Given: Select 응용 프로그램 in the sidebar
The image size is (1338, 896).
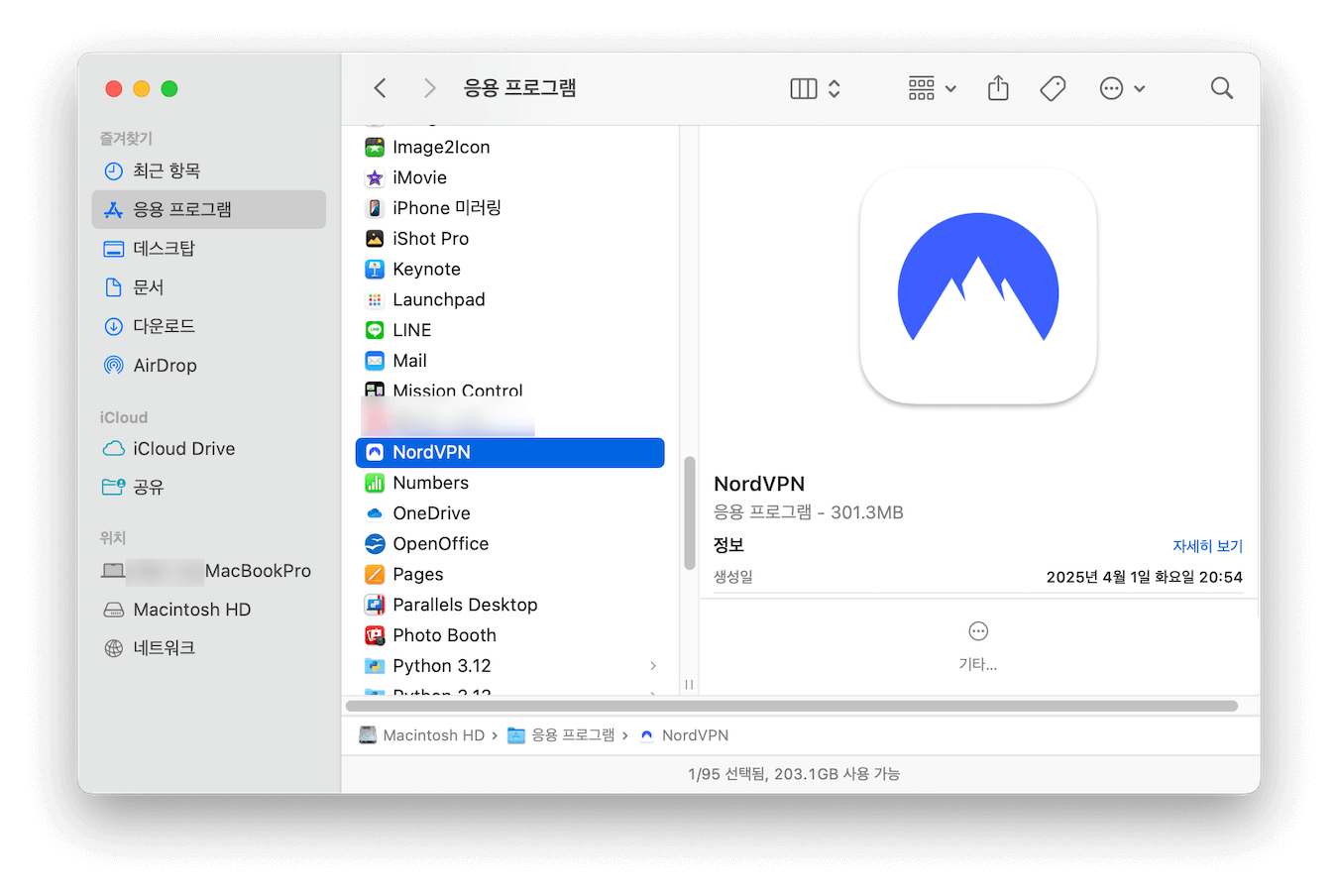Looking at the screenshot, I should 209,209.
